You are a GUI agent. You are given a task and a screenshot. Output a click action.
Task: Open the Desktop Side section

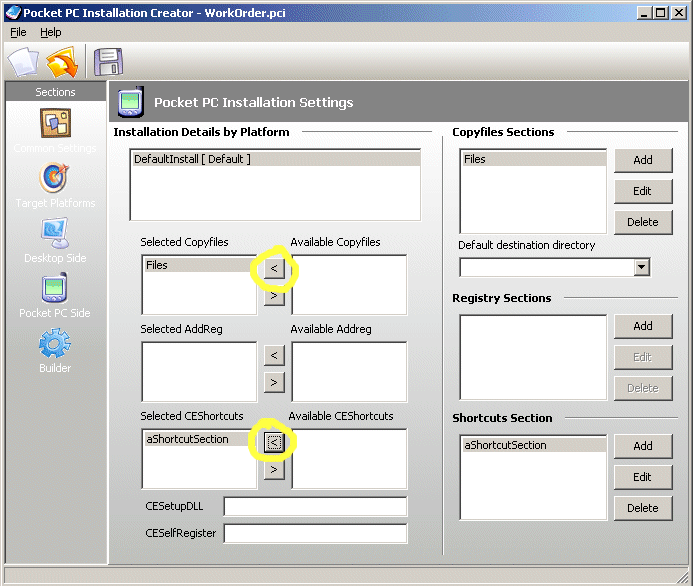pos(55,240)
